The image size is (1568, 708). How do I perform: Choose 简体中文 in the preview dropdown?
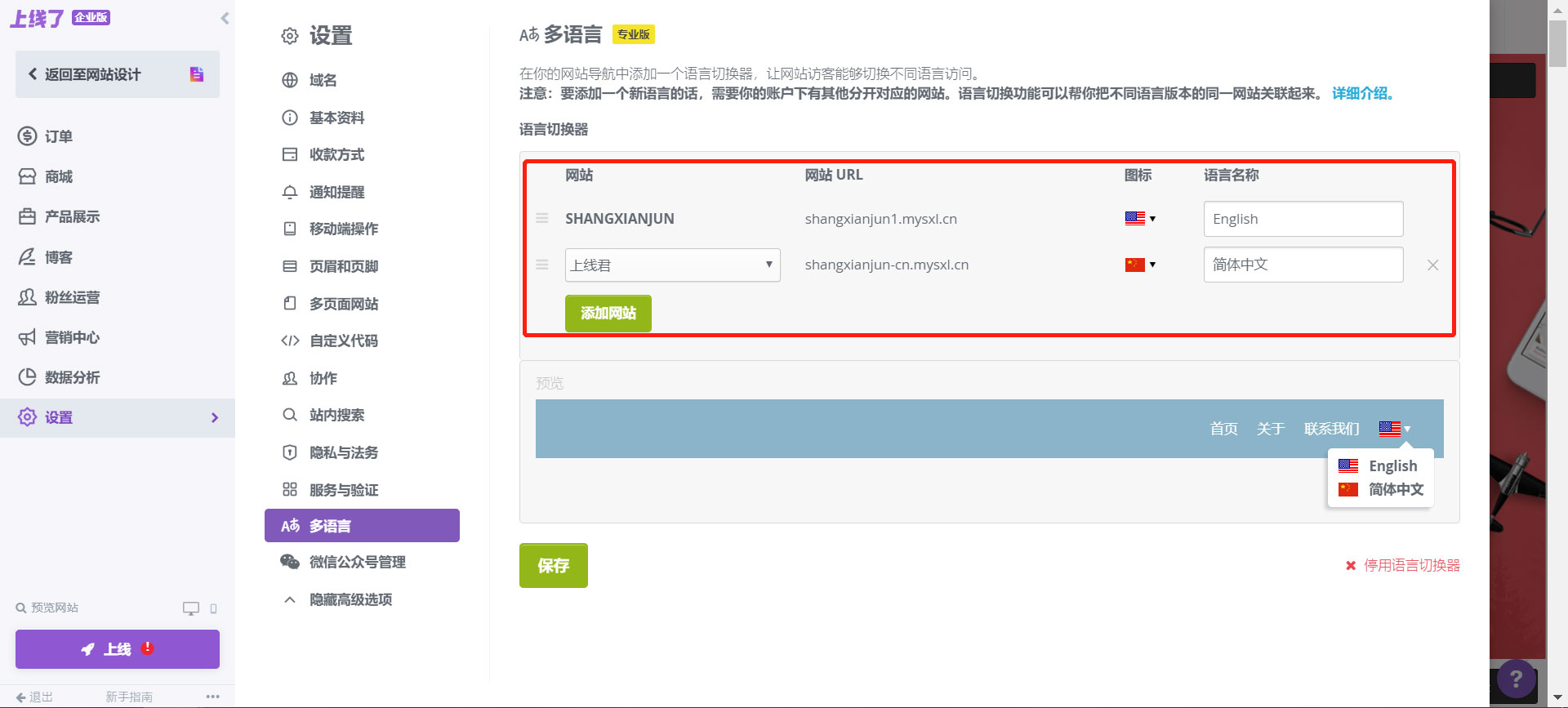click(x=1380, y=489)
